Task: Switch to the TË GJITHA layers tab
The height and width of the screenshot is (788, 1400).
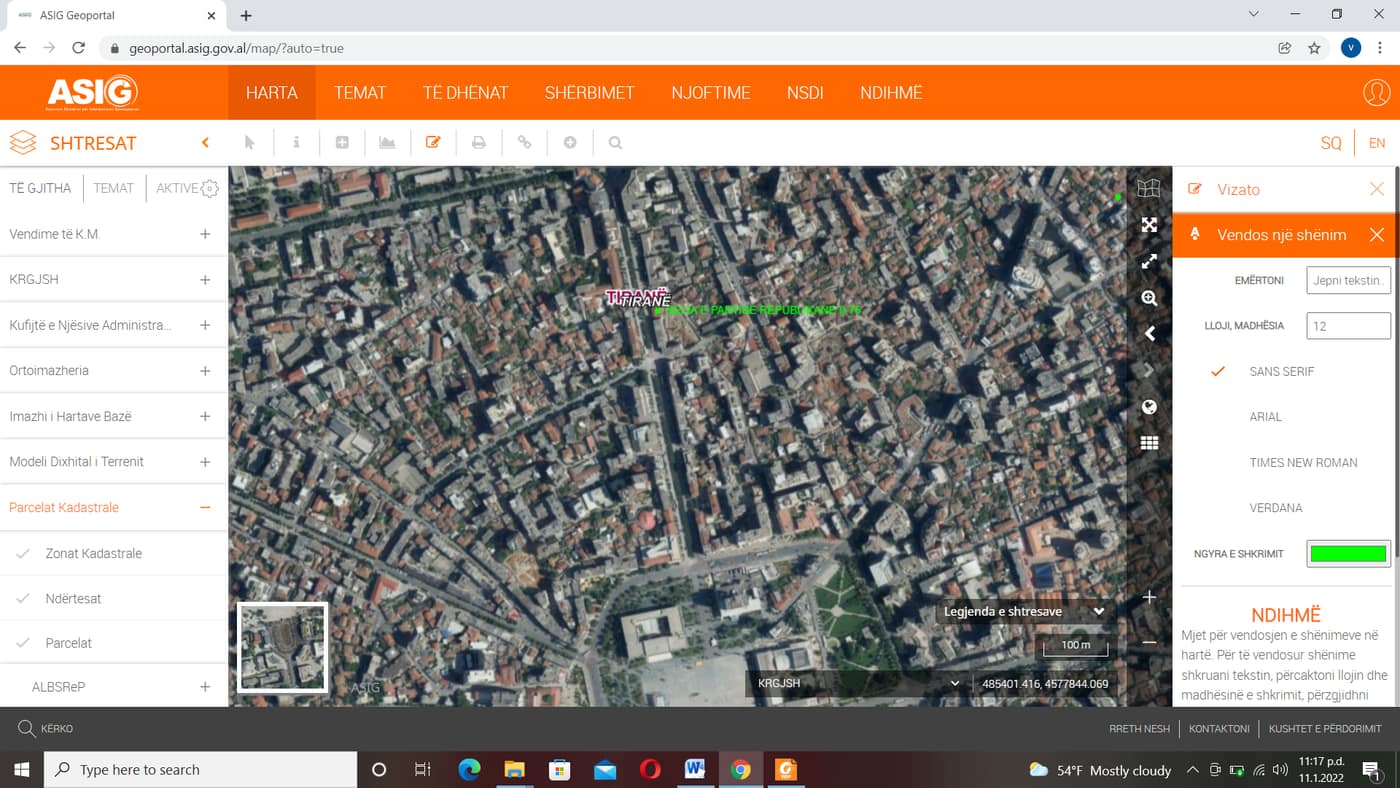Action: 40,188
